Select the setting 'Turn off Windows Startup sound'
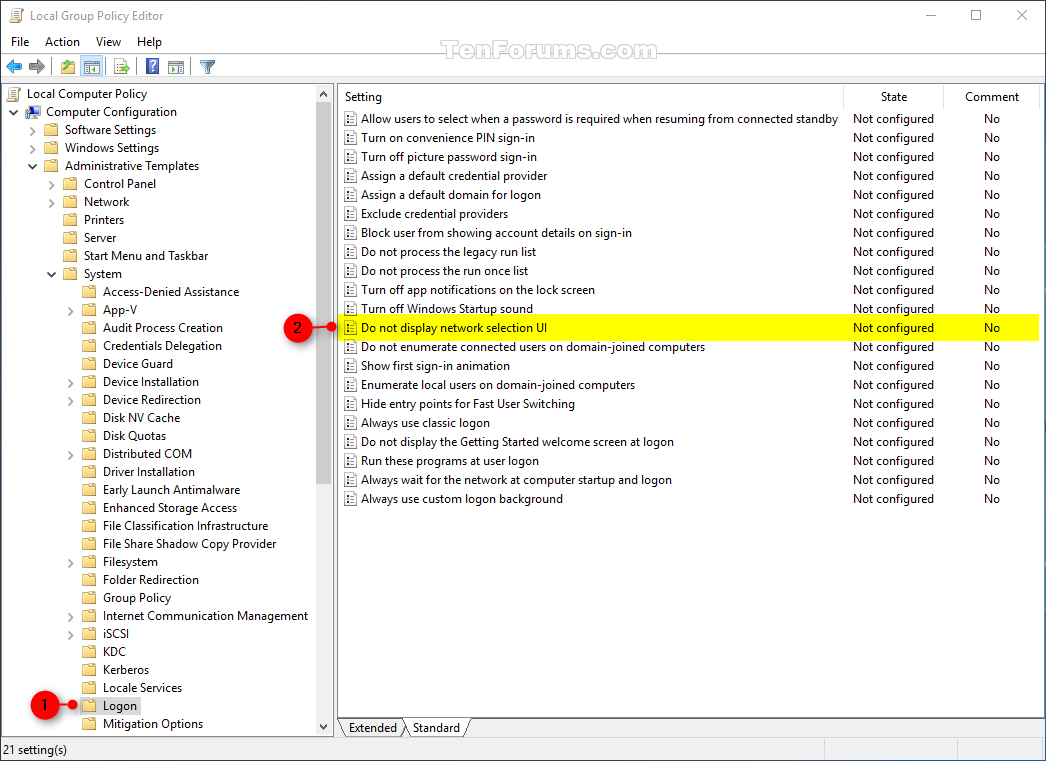The image size is (1046, 761). click(x=447, y=308)
